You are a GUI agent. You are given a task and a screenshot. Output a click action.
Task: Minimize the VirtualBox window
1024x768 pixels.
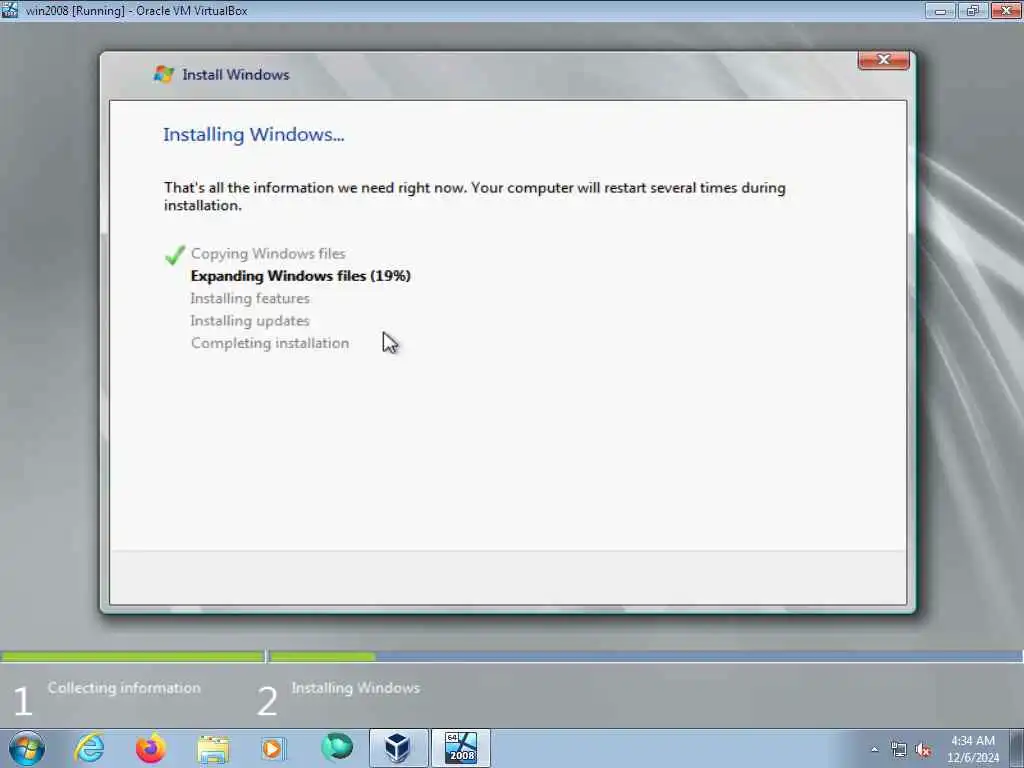click(940, 10)
